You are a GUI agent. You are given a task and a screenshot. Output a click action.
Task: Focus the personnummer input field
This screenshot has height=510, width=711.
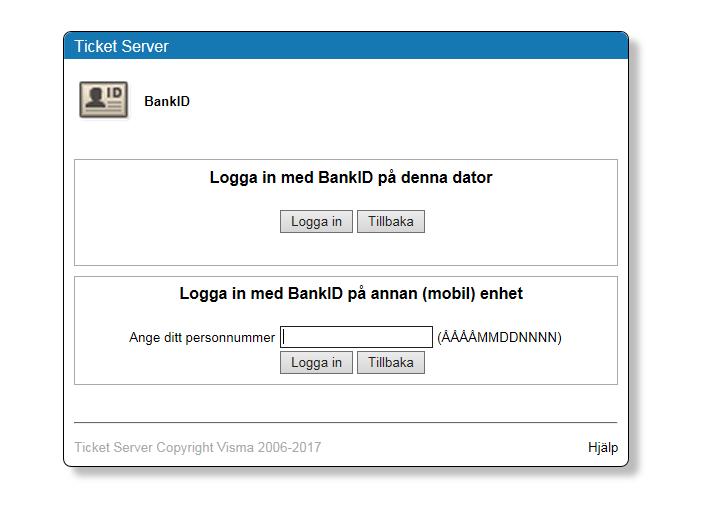coord(356,337)
